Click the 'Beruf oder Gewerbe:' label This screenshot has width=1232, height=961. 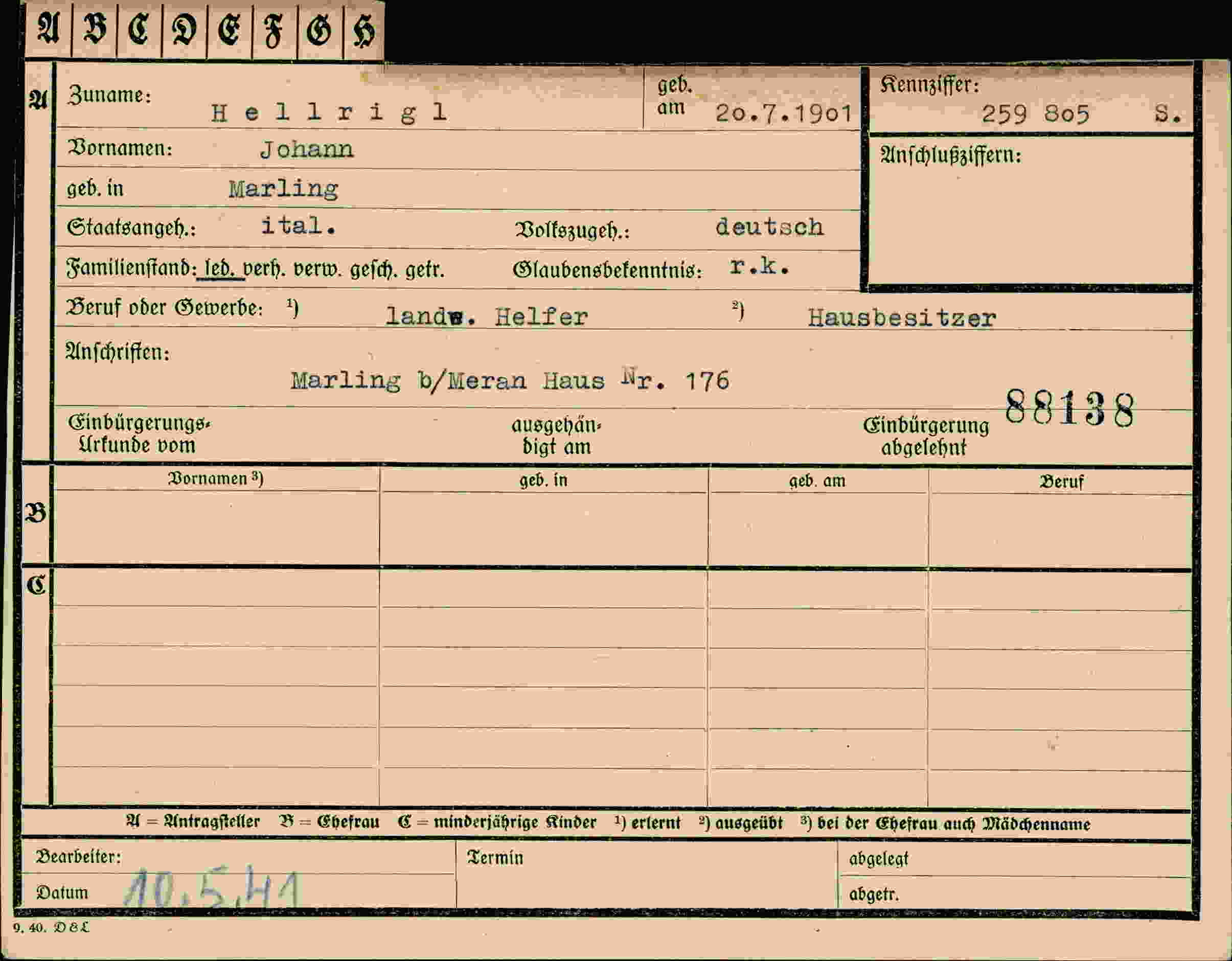[x=164, y=307]
